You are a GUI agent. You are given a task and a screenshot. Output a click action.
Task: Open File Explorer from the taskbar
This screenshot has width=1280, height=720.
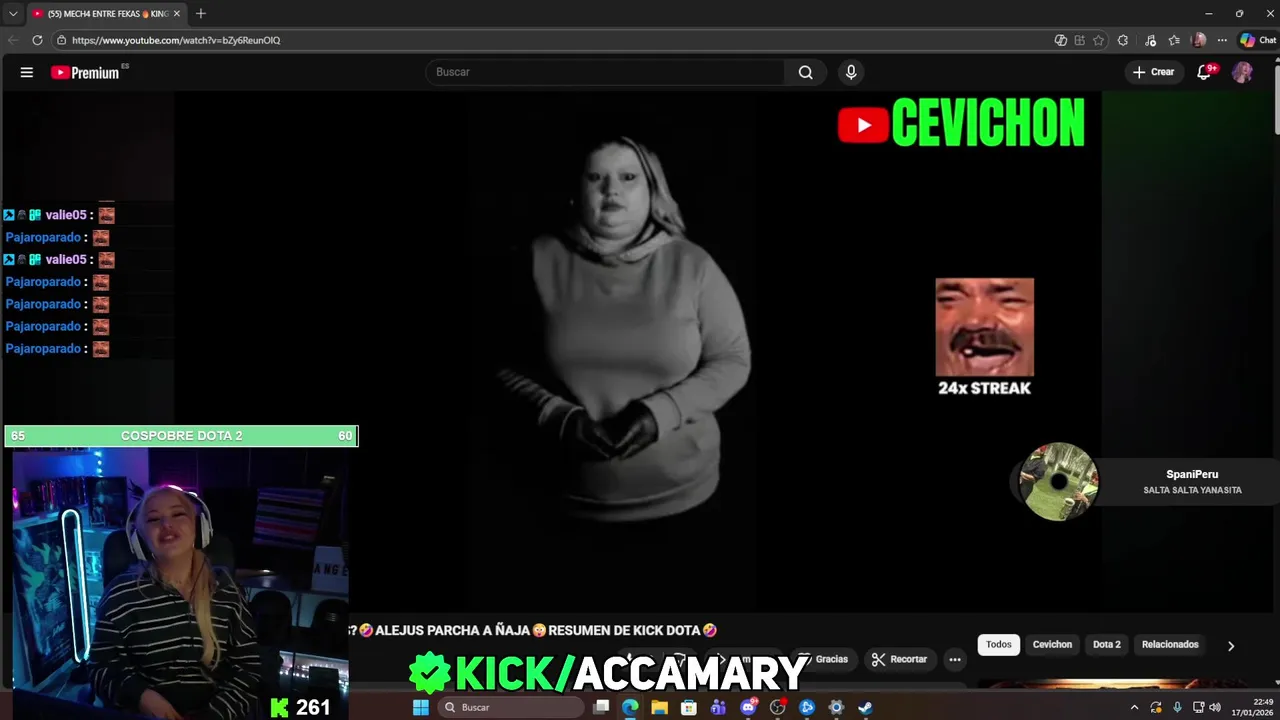659,707
